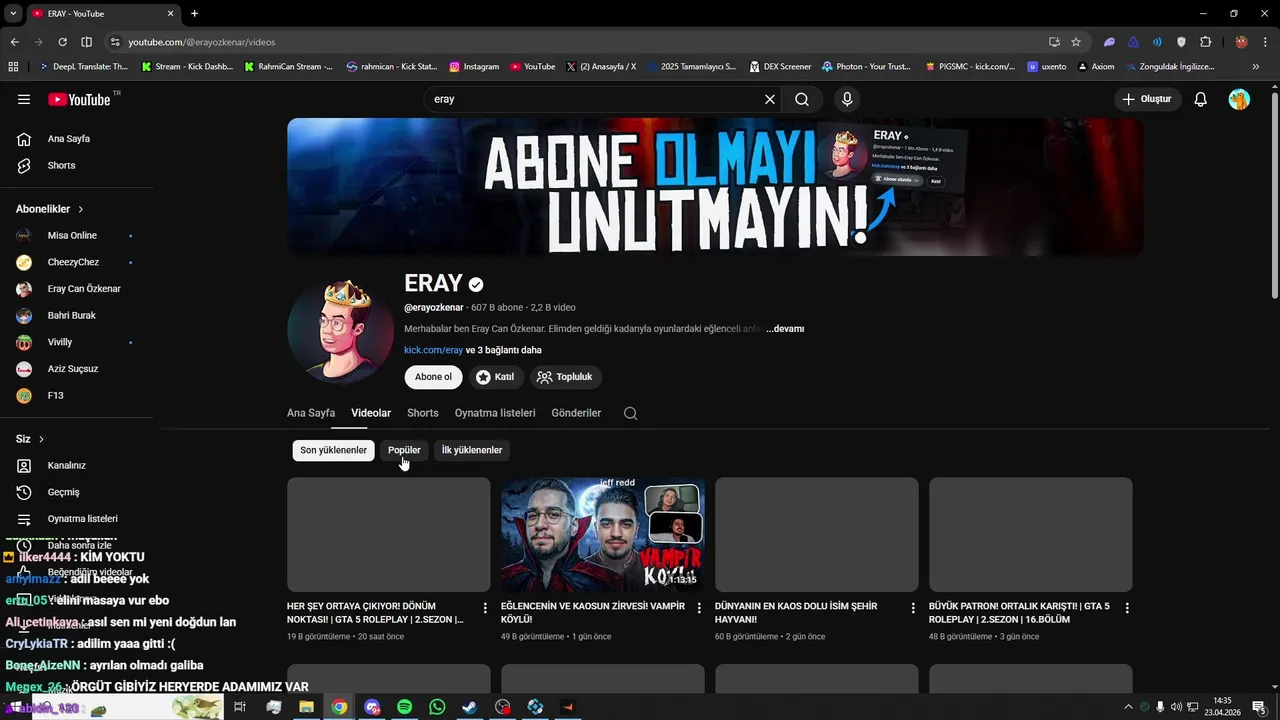
Task: Click the Oluştur create button
Action: click(x=1148, y=99)
